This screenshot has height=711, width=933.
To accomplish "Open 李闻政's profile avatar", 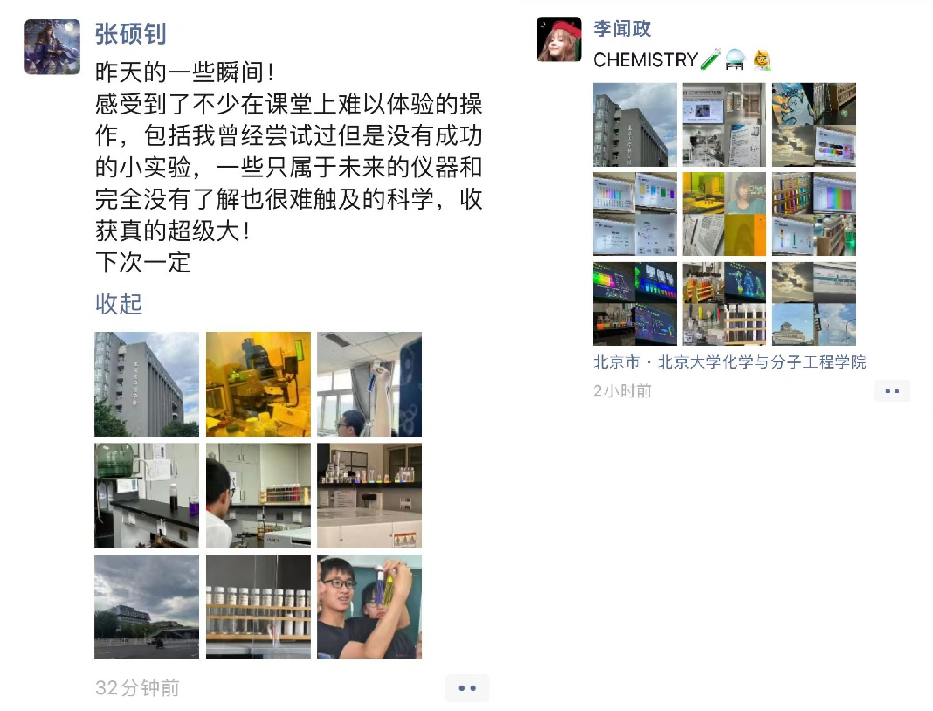I will (559, 39).
